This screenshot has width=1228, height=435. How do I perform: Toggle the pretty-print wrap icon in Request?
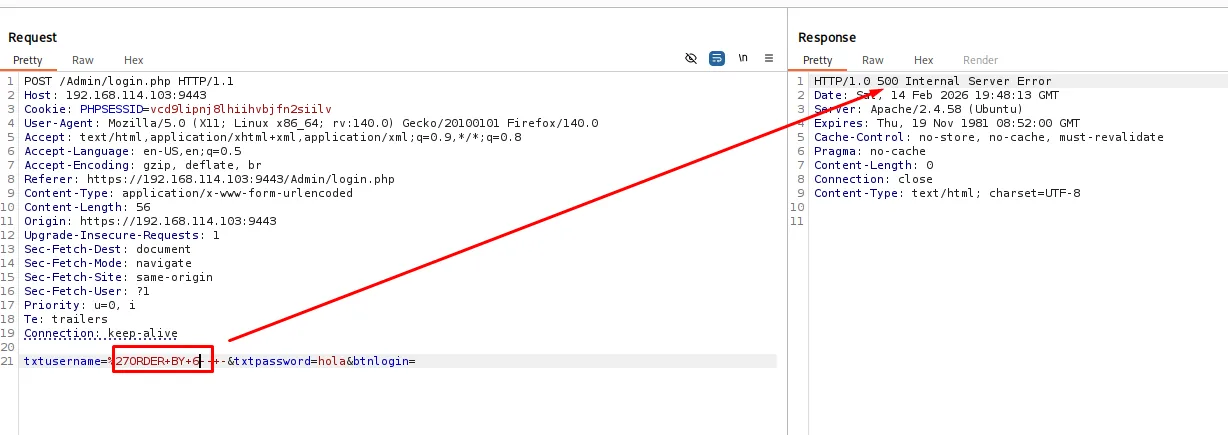click(717, 59)
